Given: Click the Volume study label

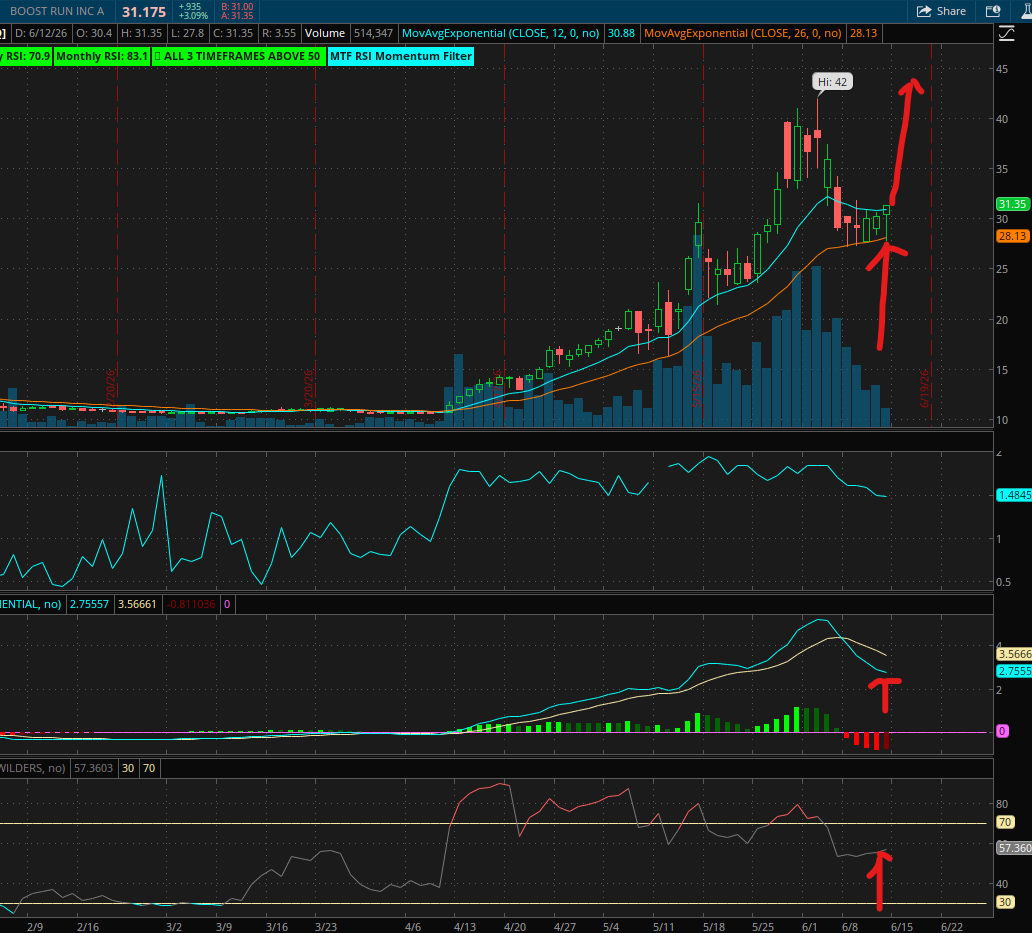Looking at the screenshot, I should pos(324,33).
